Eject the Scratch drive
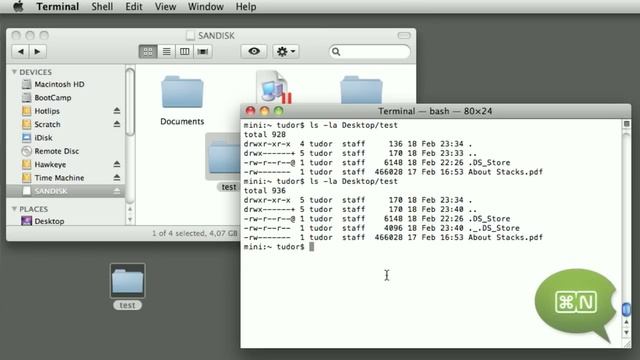Image resolution: width=640 pixels, height=360 pixels. (x=117, y=124)
